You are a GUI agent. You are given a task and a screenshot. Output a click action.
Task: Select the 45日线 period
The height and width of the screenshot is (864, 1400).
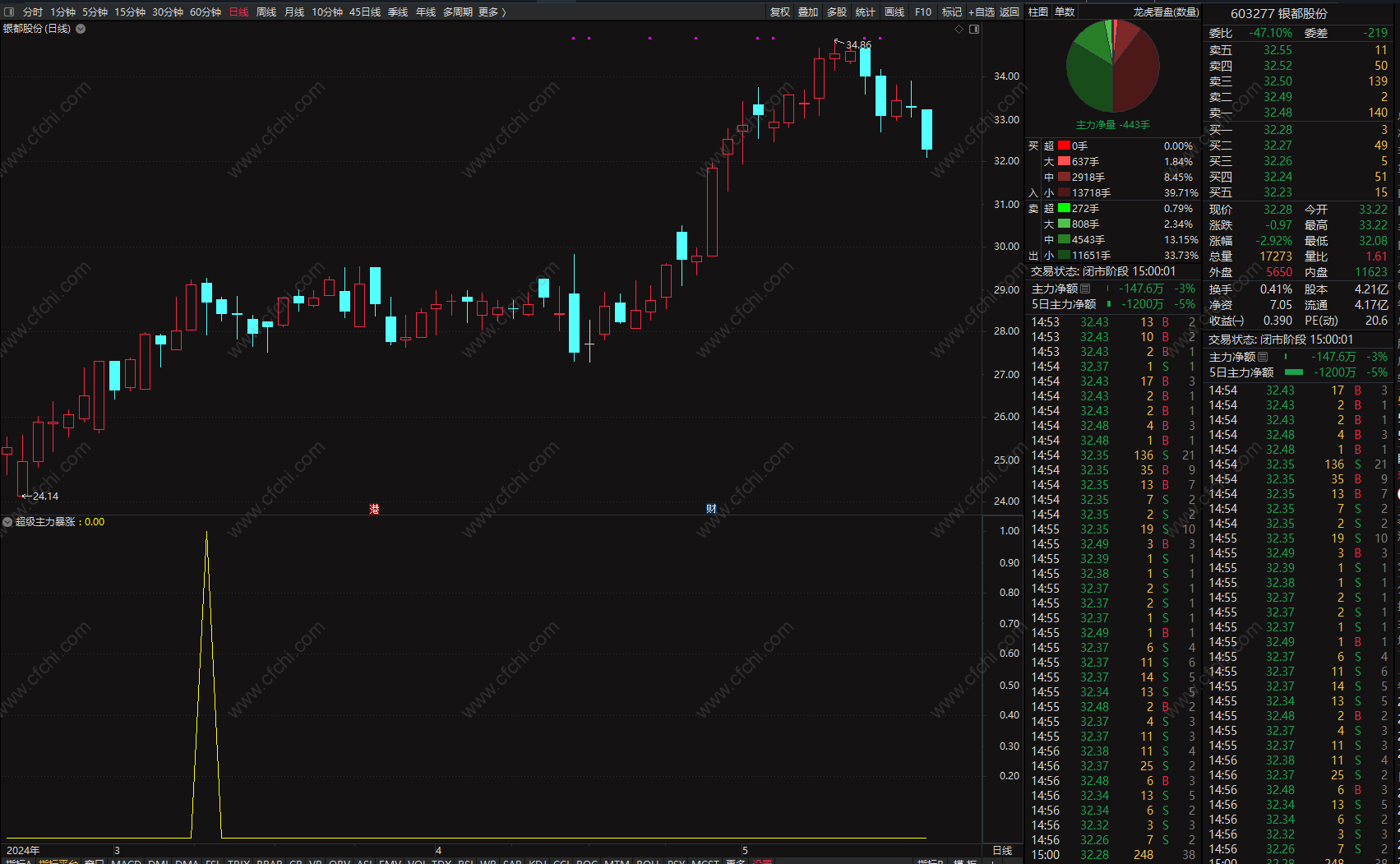tap(365, 12)
